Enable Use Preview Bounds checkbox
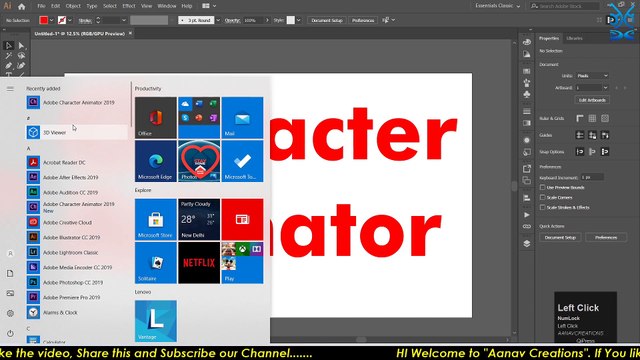The height and width of the screenshot is (360, 640). pyautogui.click(x=542, y=187)
